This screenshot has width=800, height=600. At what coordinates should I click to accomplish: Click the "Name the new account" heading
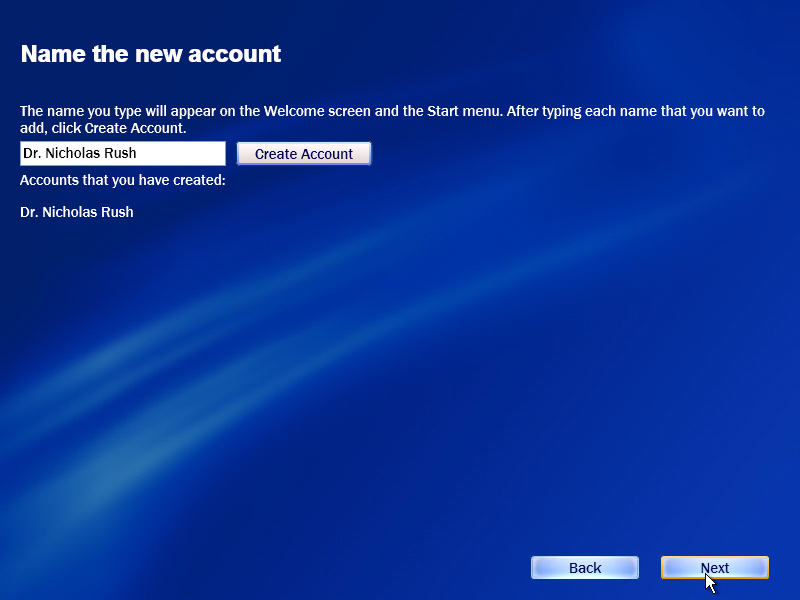click(151, 54)
